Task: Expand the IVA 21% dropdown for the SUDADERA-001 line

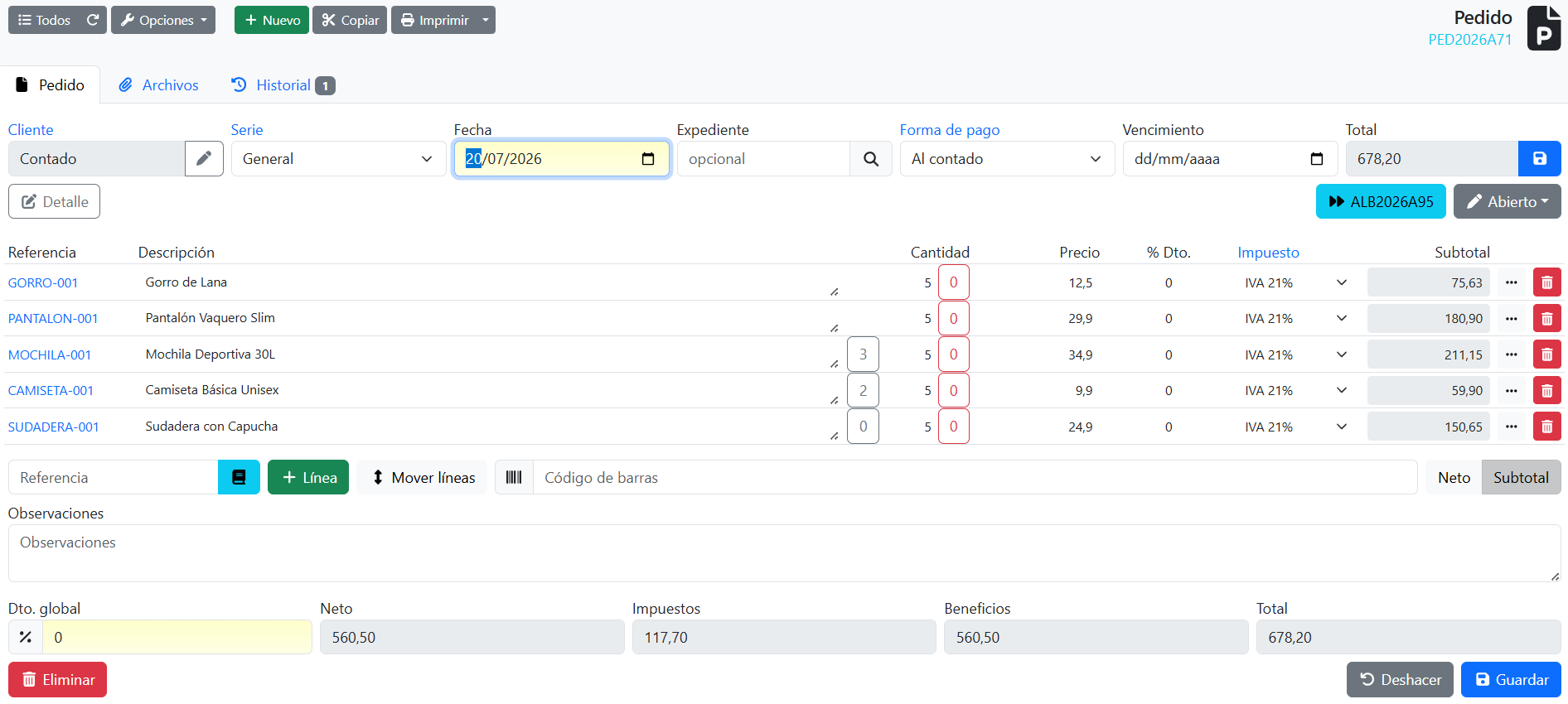Action: coord(1296,427)
